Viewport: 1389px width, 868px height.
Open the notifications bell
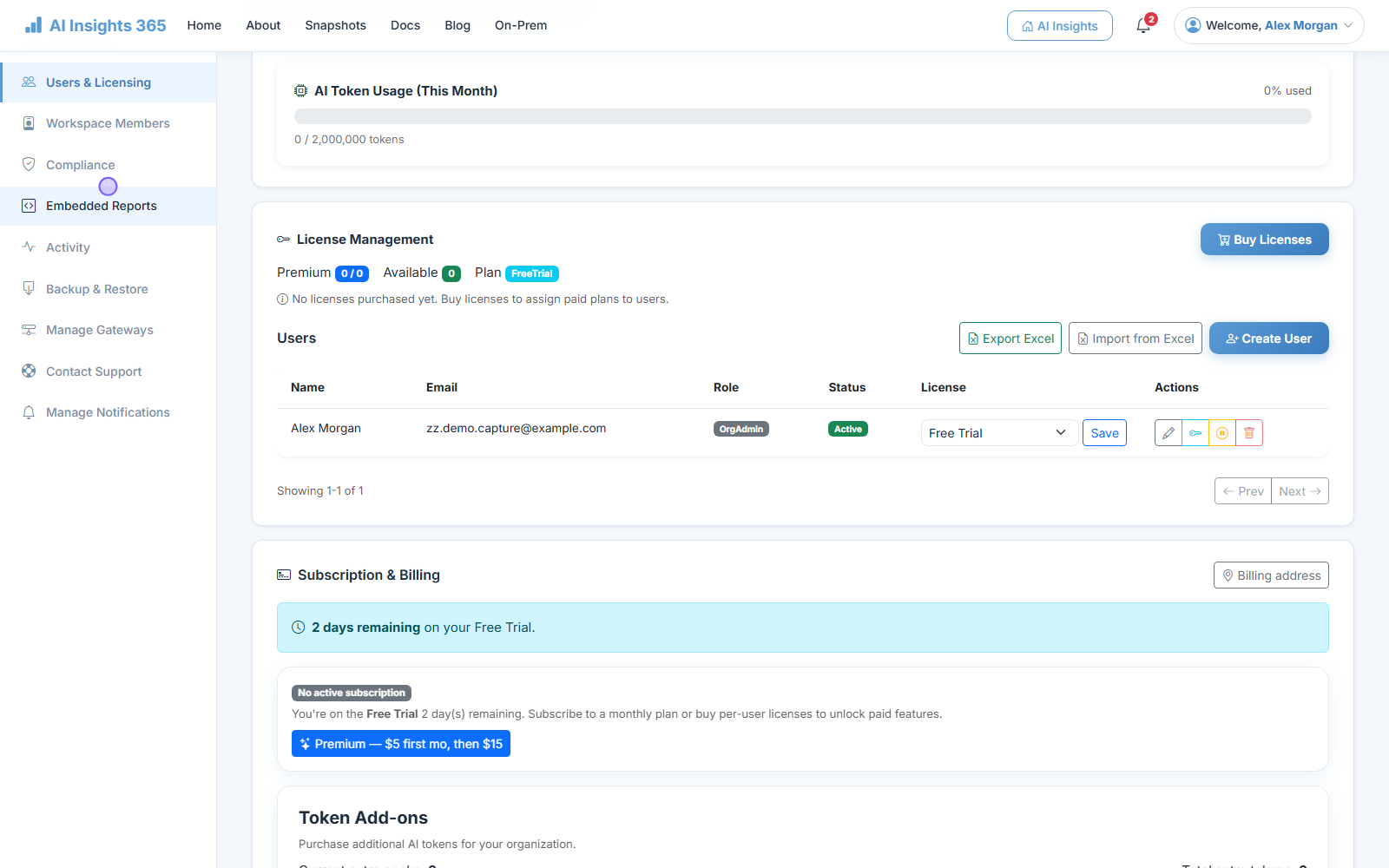click(1143, 26)
